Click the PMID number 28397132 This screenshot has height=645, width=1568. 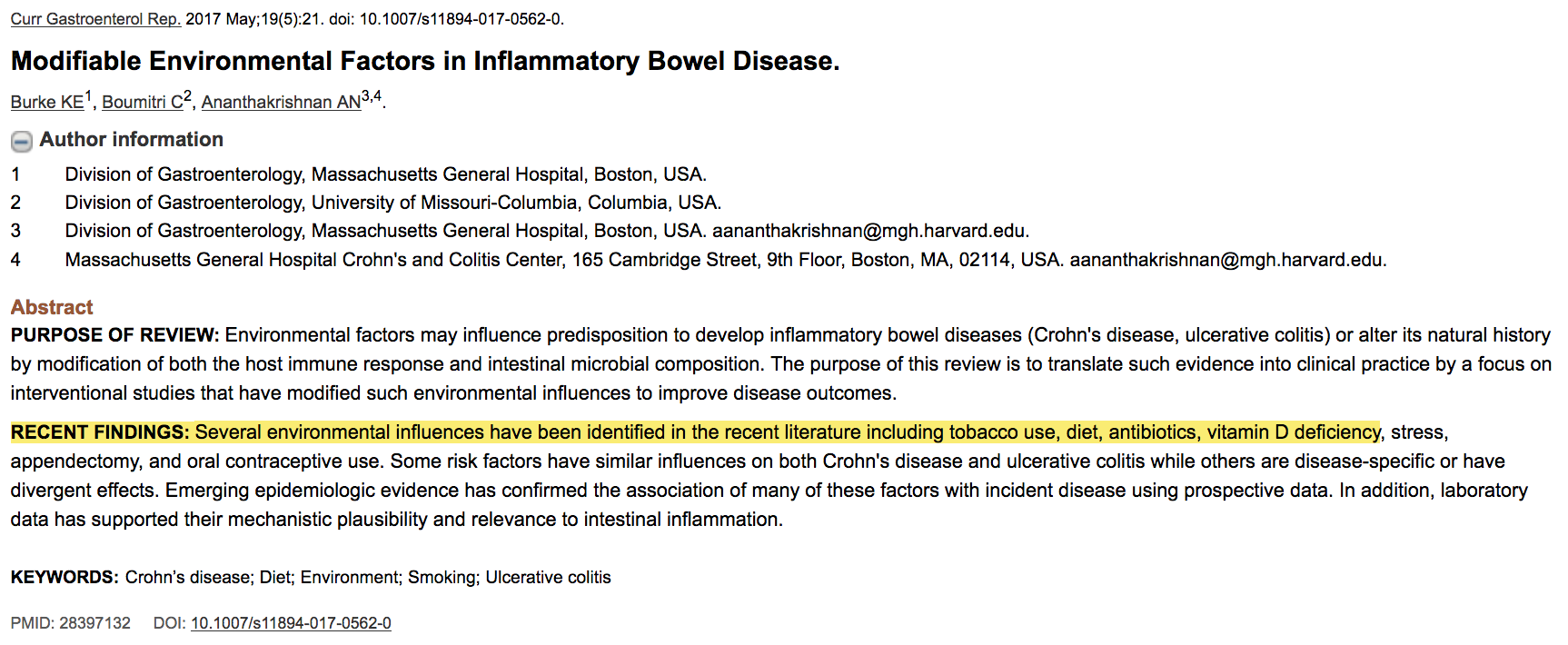pyautogui.click(x=94, y=623)
